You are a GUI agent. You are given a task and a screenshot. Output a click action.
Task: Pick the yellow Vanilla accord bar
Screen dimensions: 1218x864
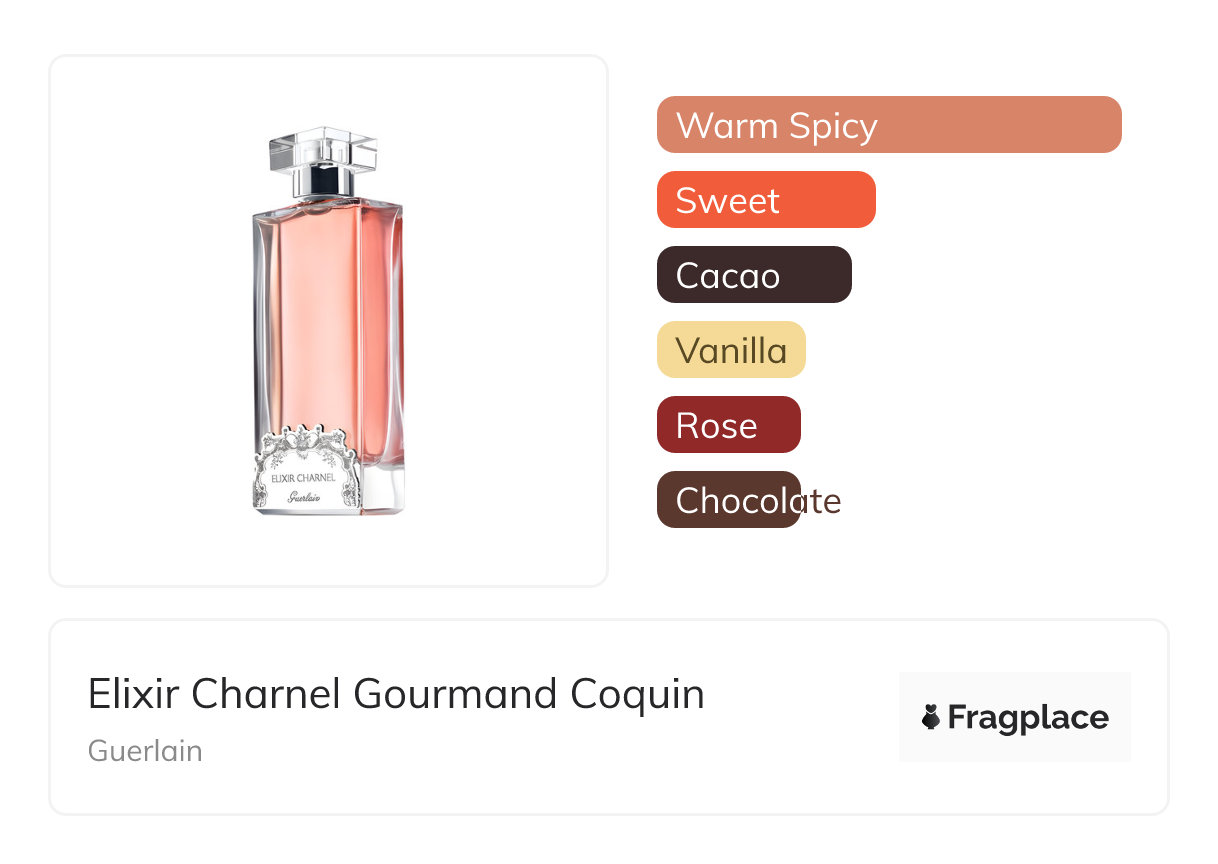731,350
